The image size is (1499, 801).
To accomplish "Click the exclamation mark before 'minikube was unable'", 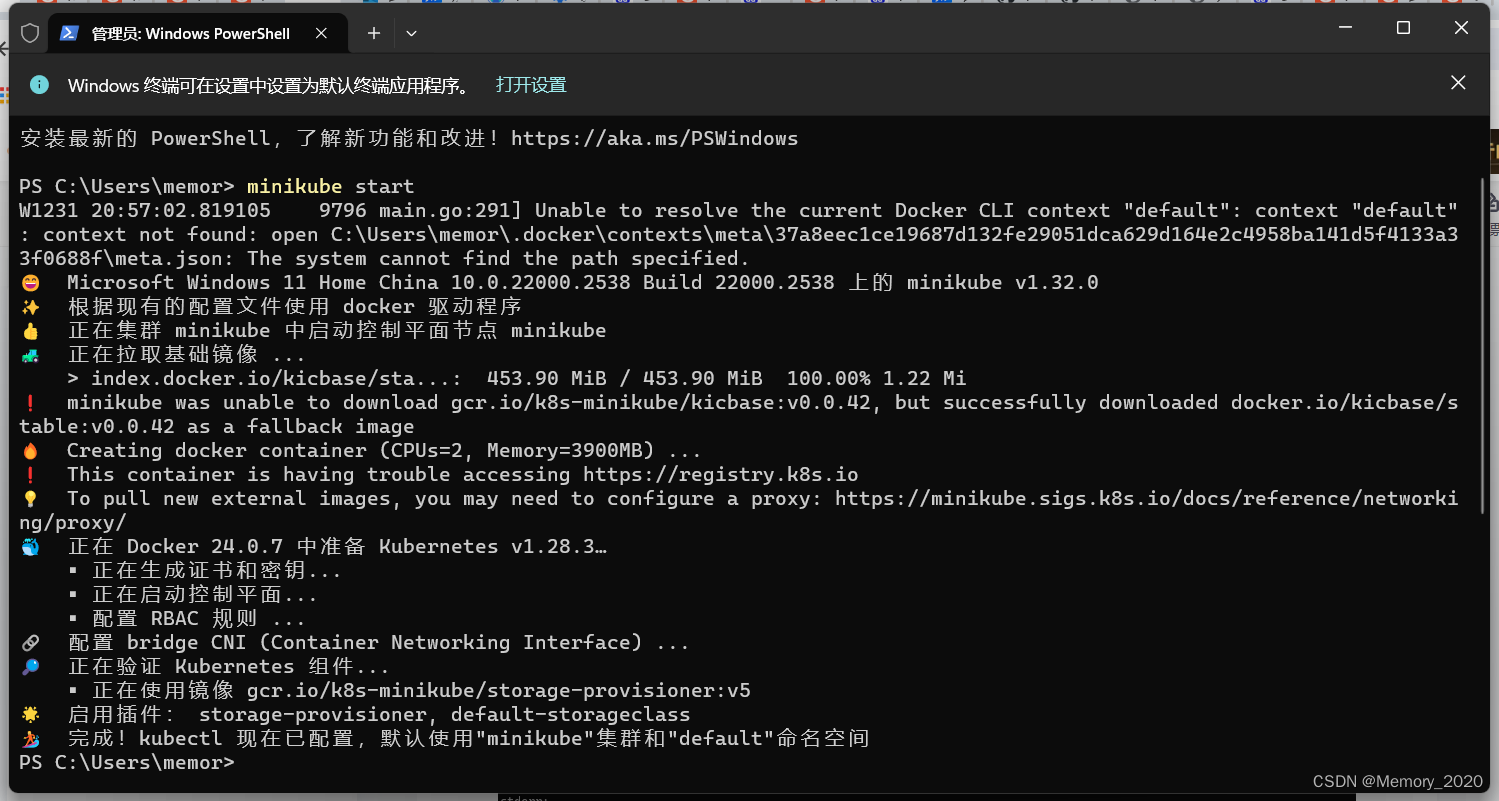I will [29, 403].
